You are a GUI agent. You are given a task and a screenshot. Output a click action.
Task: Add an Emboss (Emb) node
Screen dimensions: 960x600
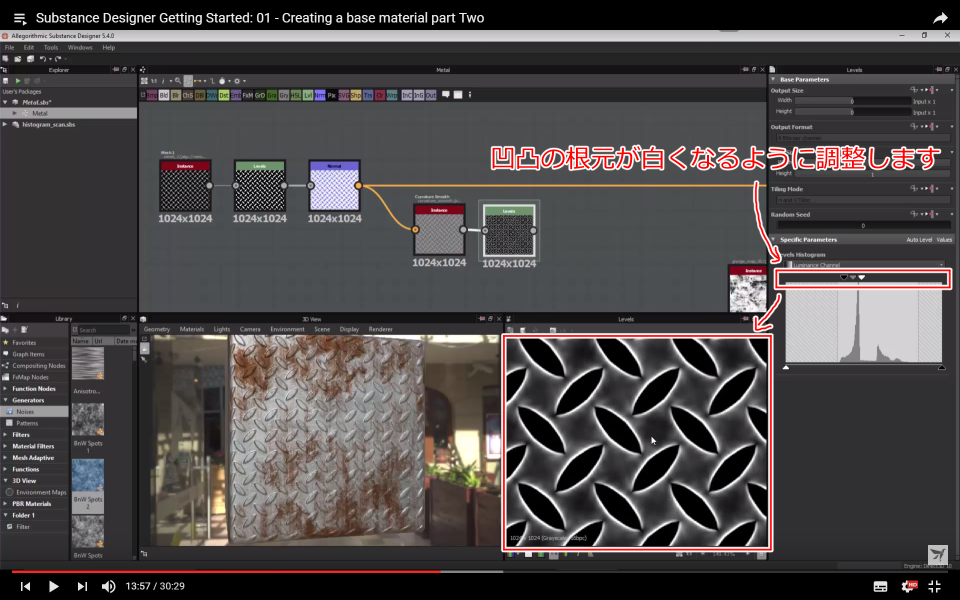point(236,95)
